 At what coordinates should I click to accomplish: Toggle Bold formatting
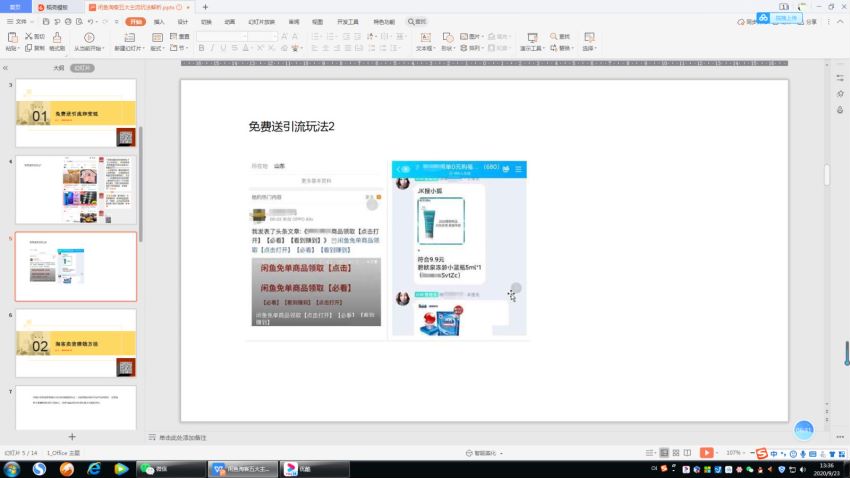coord(201,48)
